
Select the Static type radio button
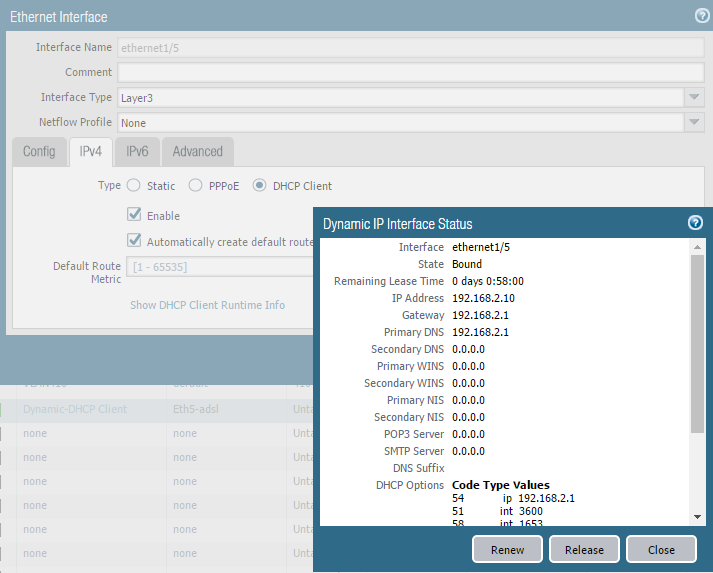point(133,186)
